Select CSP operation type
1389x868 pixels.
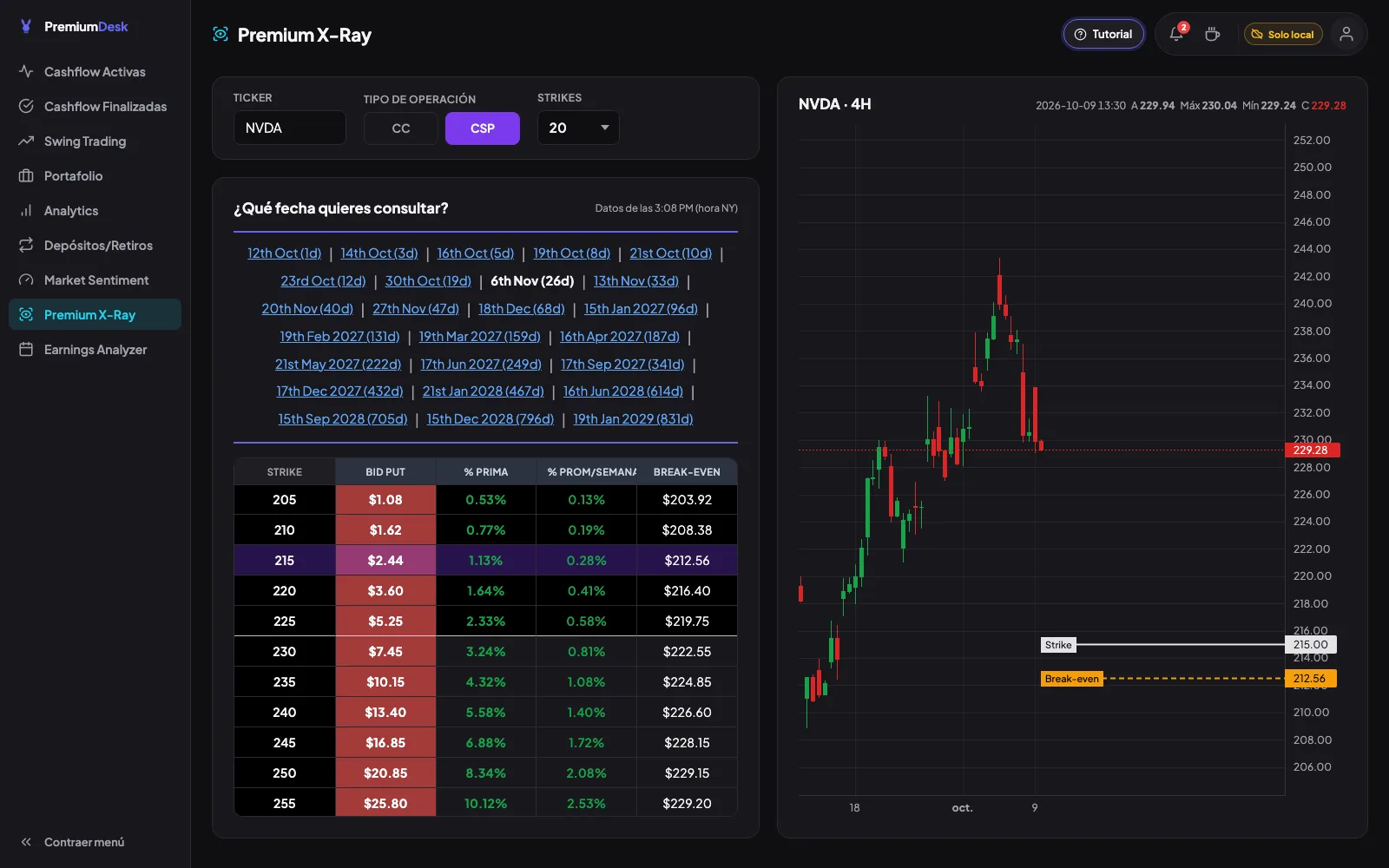[x=483, y=128]
